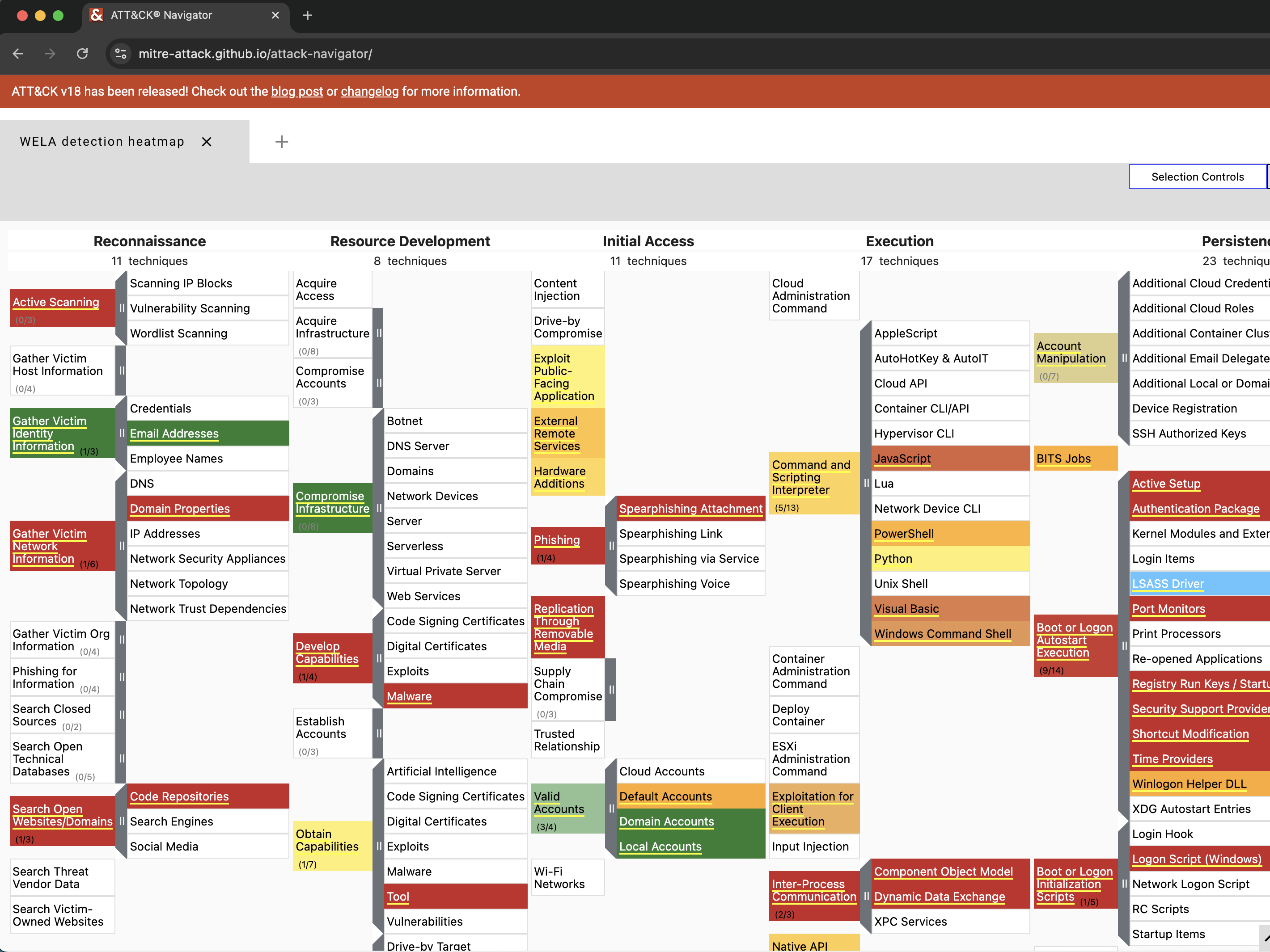Switch to WELA detection heatmap tab
Screen dimensions: 1270x952
[102, 142]
